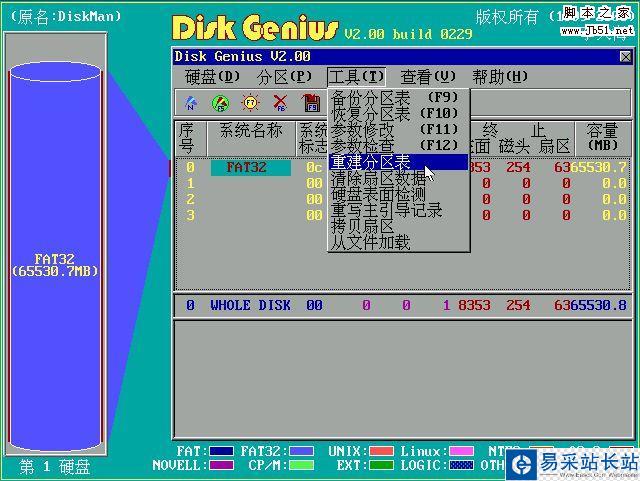Choose 拷贝扇区 from tools menu

[x=398, y=226]
